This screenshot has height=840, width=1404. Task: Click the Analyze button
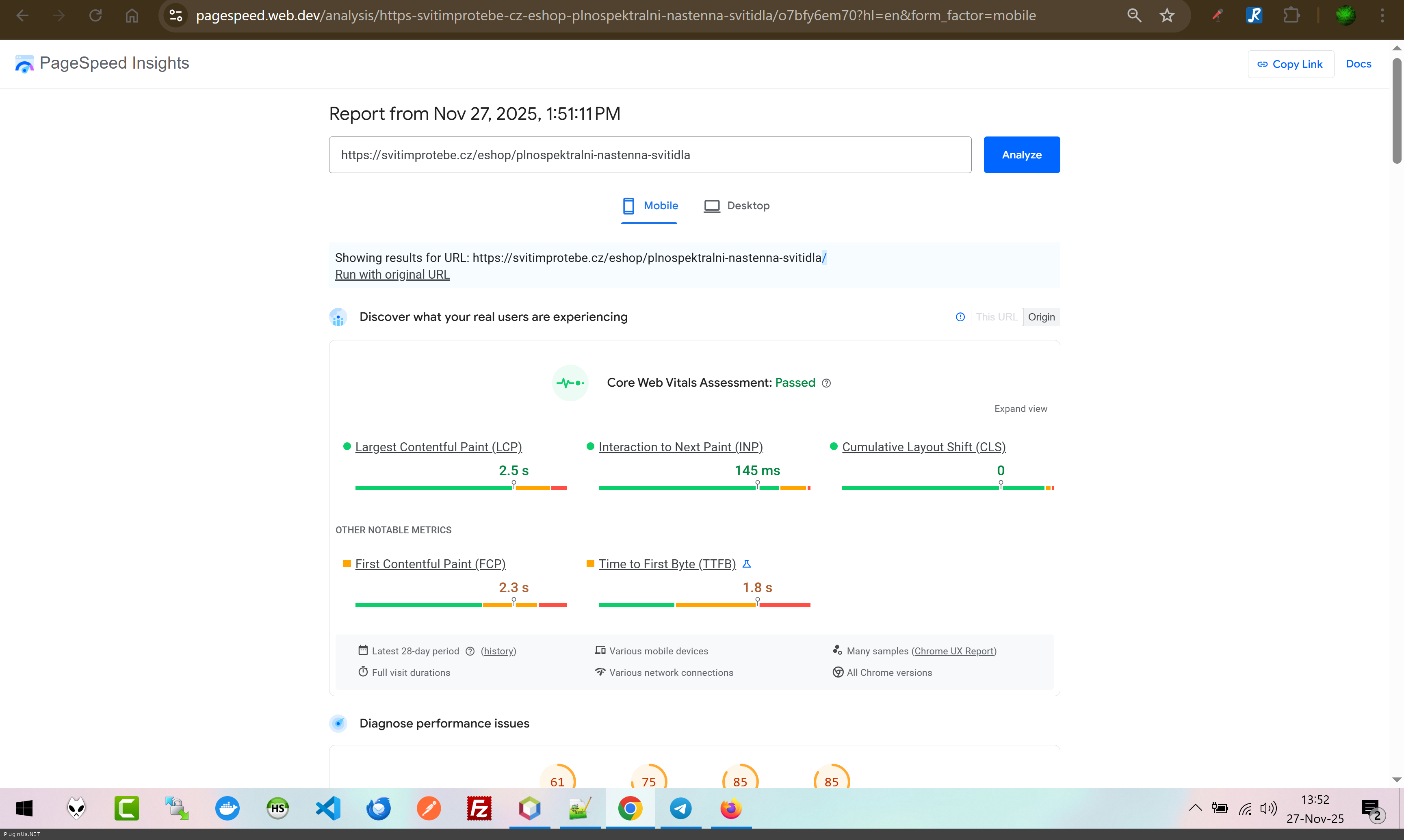1021,154
